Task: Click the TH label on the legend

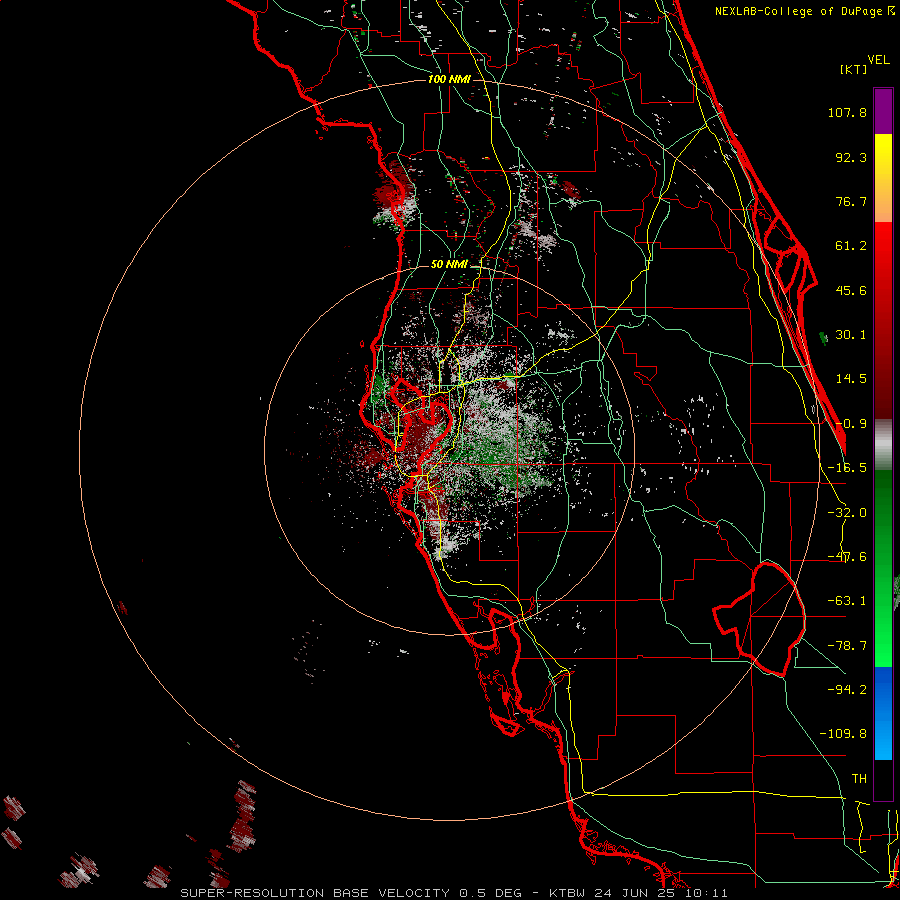Action: 859,778
